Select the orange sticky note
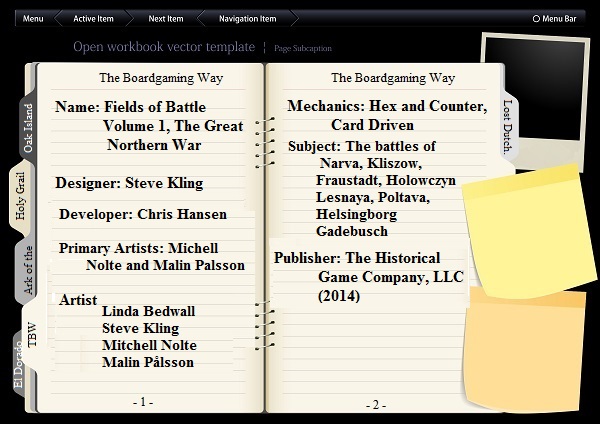Viewport: 600px width, 424px height. point(524,351)
